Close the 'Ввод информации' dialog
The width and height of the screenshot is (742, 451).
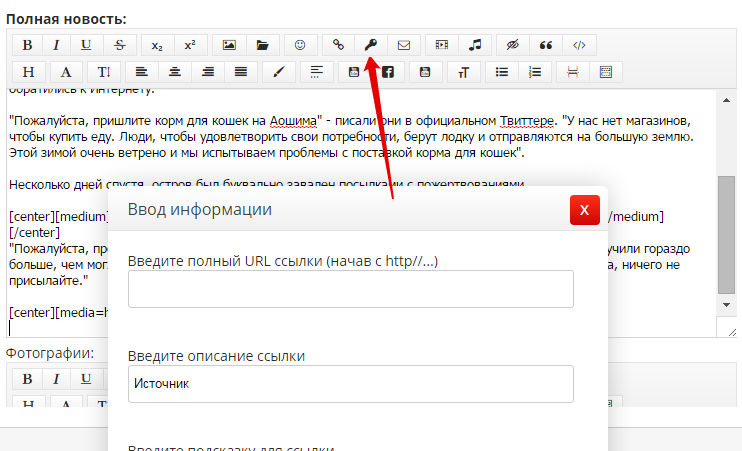coord(584,211)
